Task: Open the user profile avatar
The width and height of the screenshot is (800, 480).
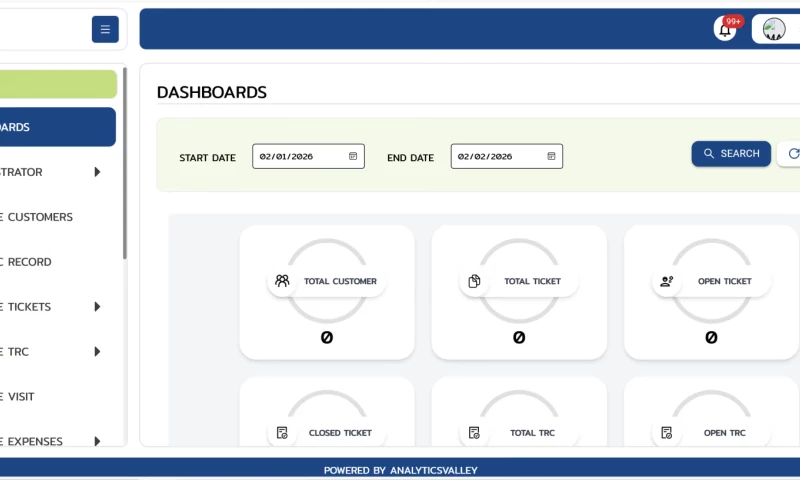Action: coord(774,29)
